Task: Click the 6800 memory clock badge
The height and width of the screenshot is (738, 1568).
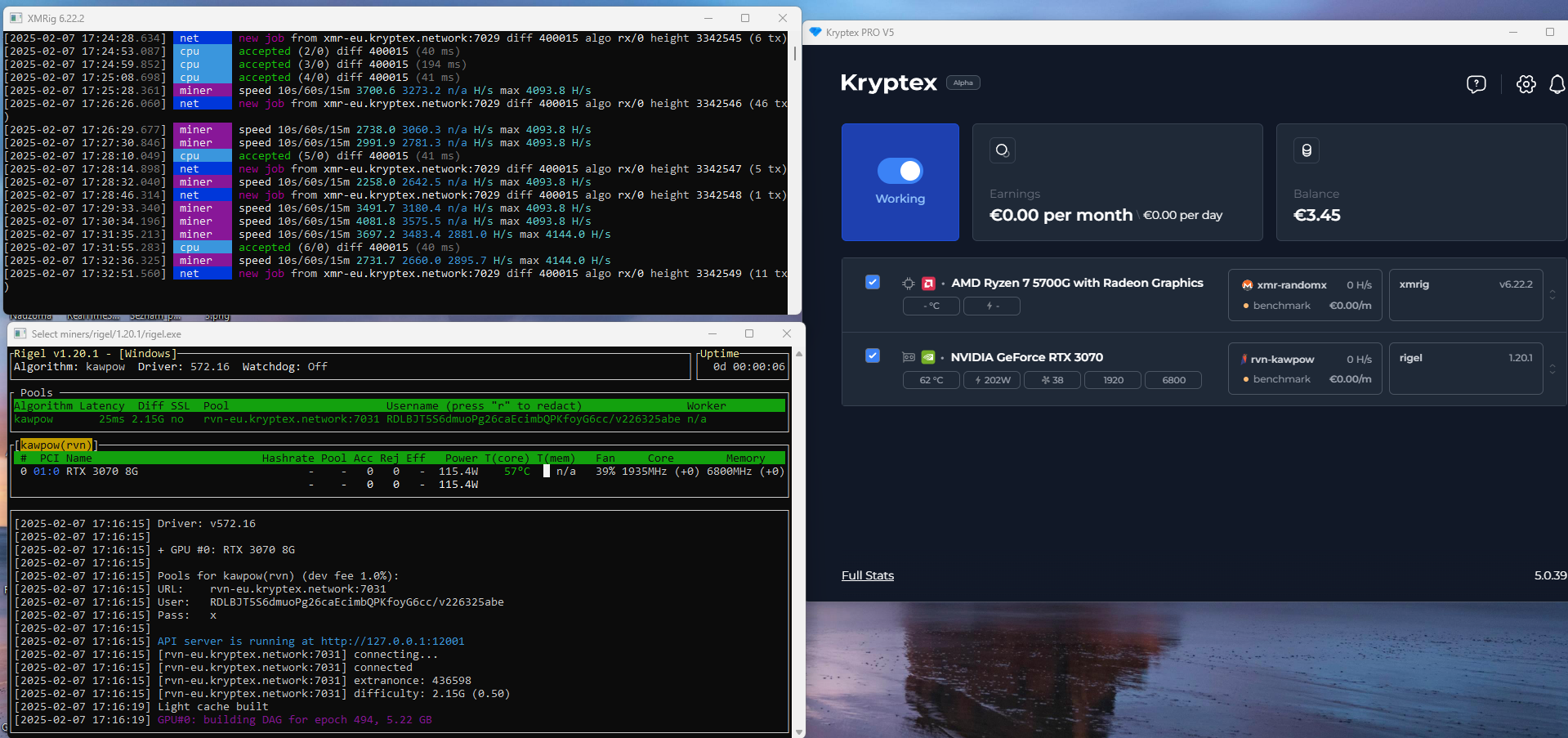Action: (x=1173, y=380)
